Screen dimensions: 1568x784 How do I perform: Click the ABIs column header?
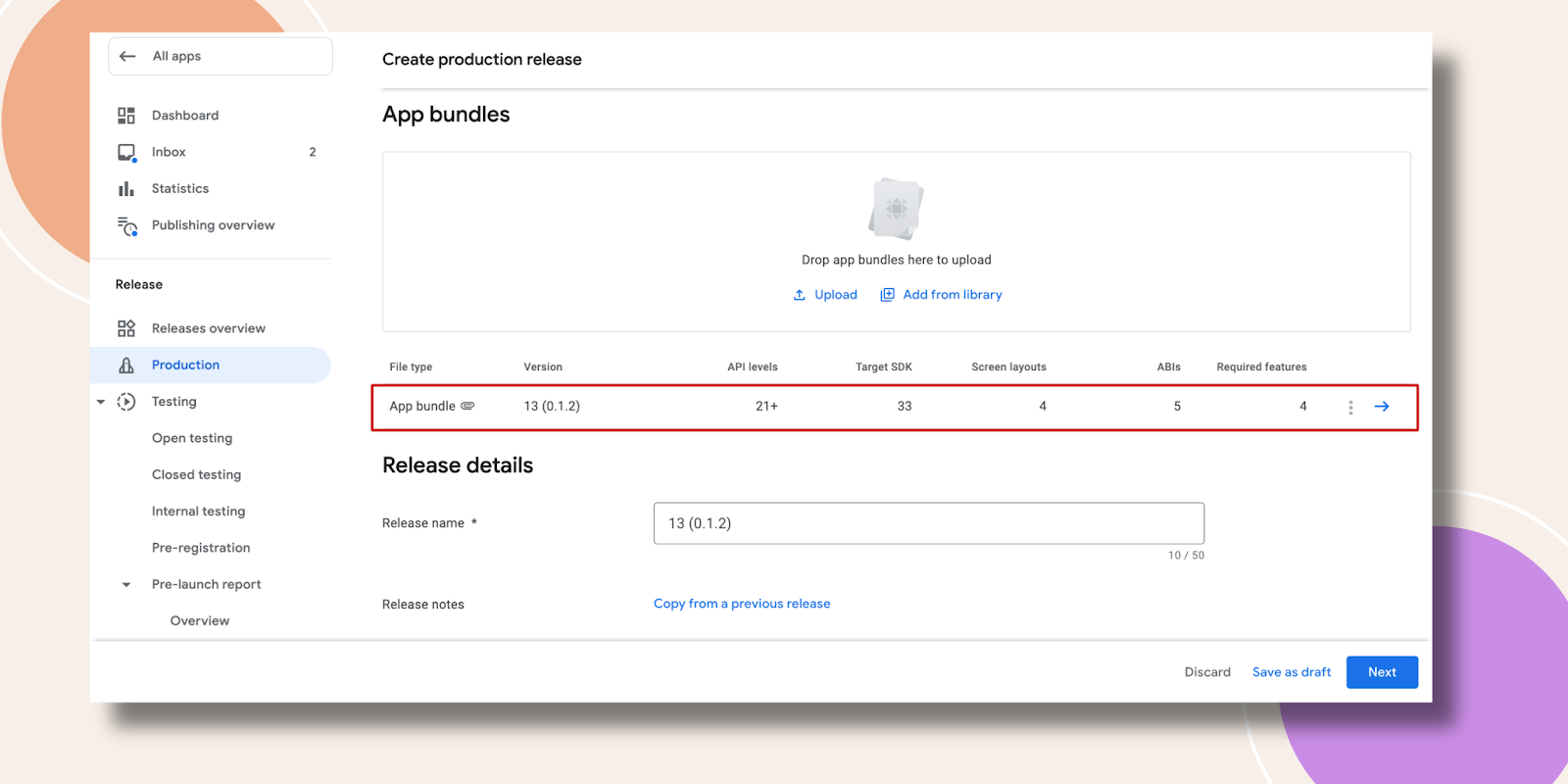coord(1168,367)
